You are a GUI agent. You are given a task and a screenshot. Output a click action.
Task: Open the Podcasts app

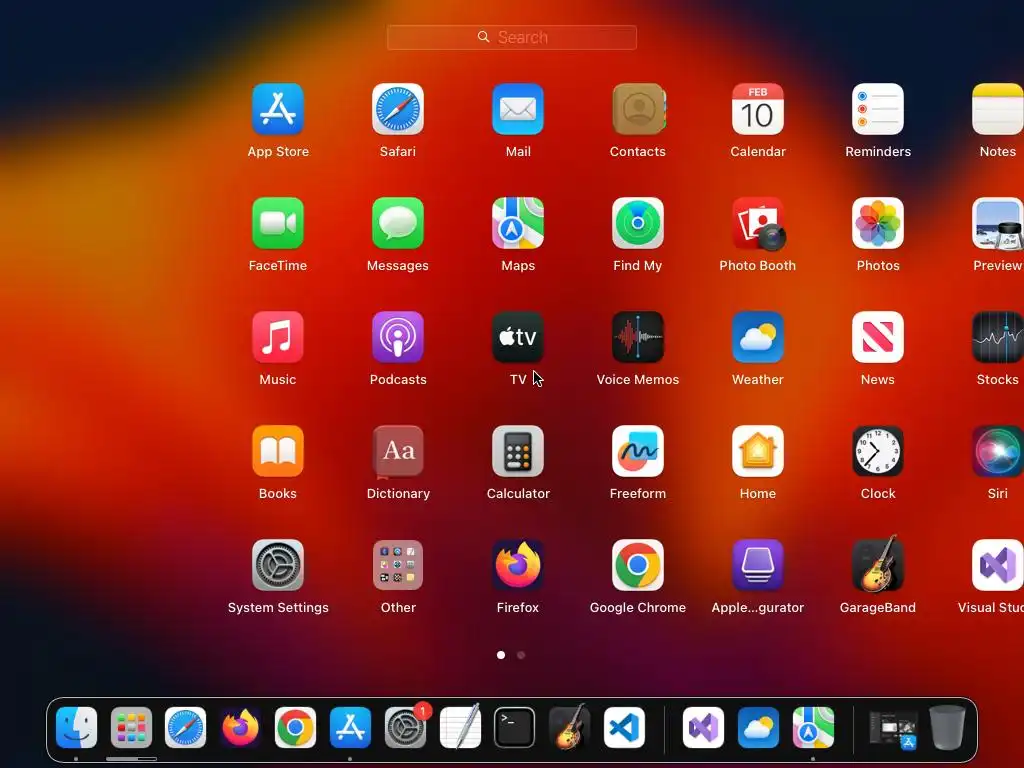398,337
